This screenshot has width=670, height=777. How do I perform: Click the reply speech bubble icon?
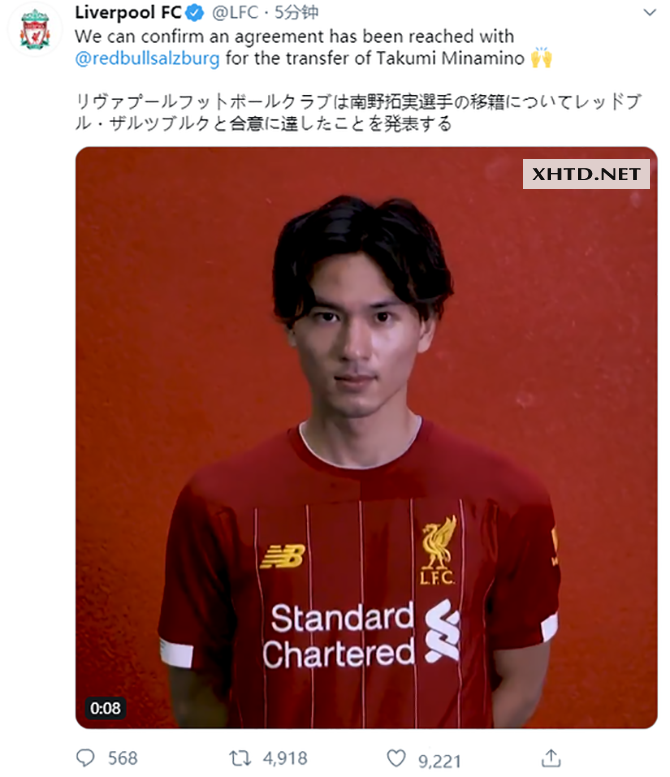(85, 758)
